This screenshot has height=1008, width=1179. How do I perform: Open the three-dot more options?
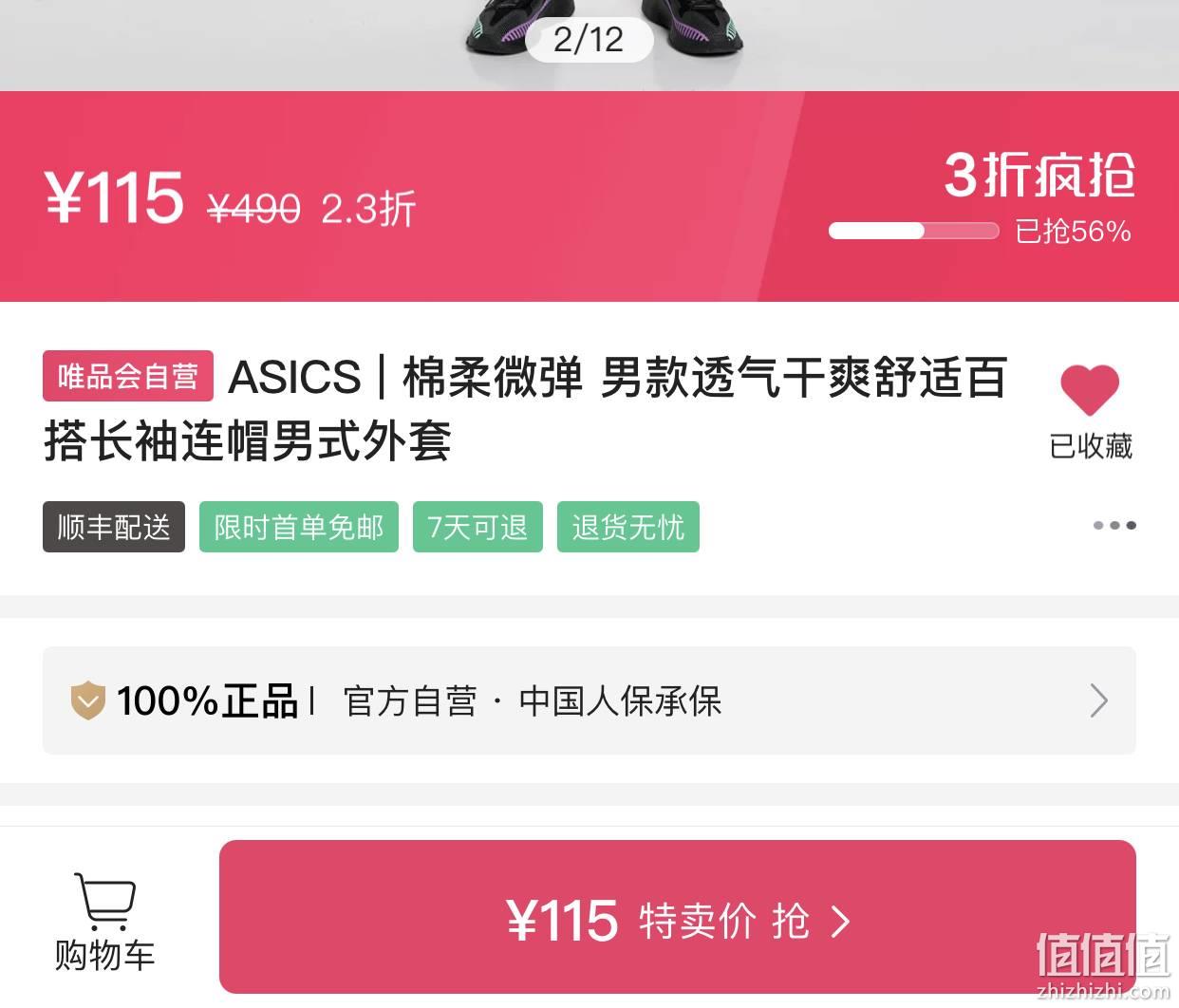1114,525
